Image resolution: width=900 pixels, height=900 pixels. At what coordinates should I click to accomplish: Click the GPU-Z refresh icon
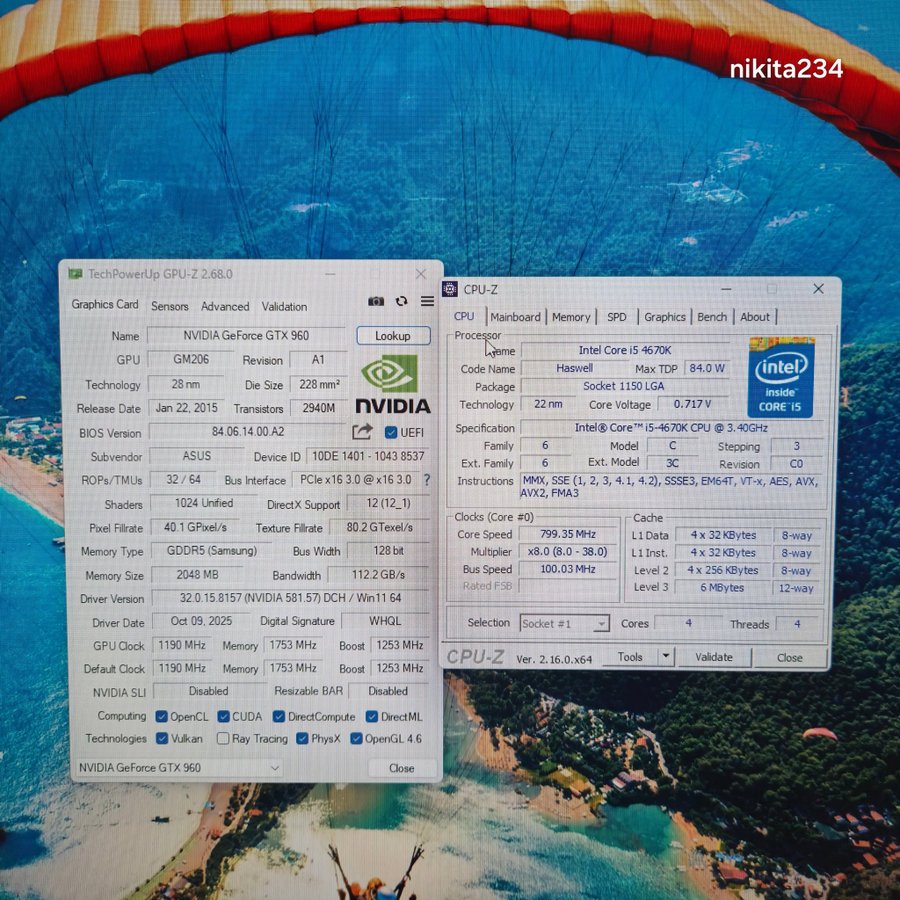pyautogui.click(x=402, y=301)
